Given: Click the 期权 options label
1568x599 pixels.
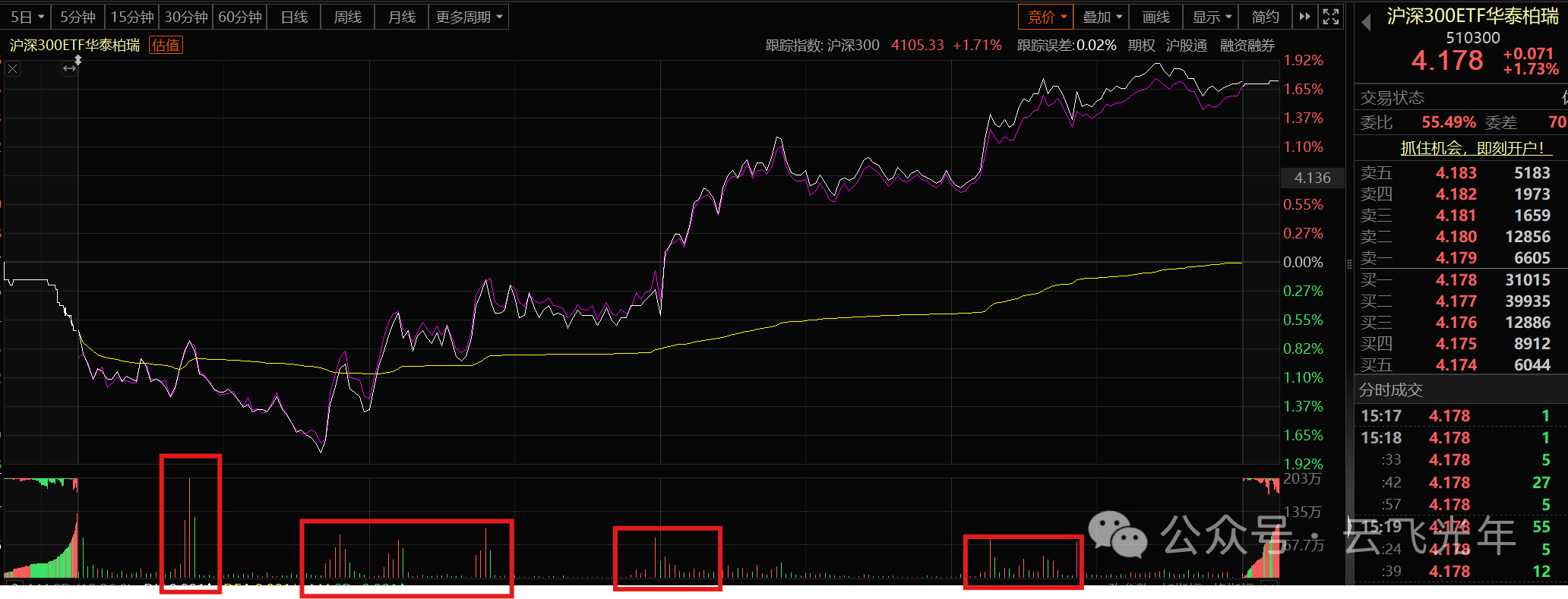Looking at the screenshot, I should [x=1142, y=46].
